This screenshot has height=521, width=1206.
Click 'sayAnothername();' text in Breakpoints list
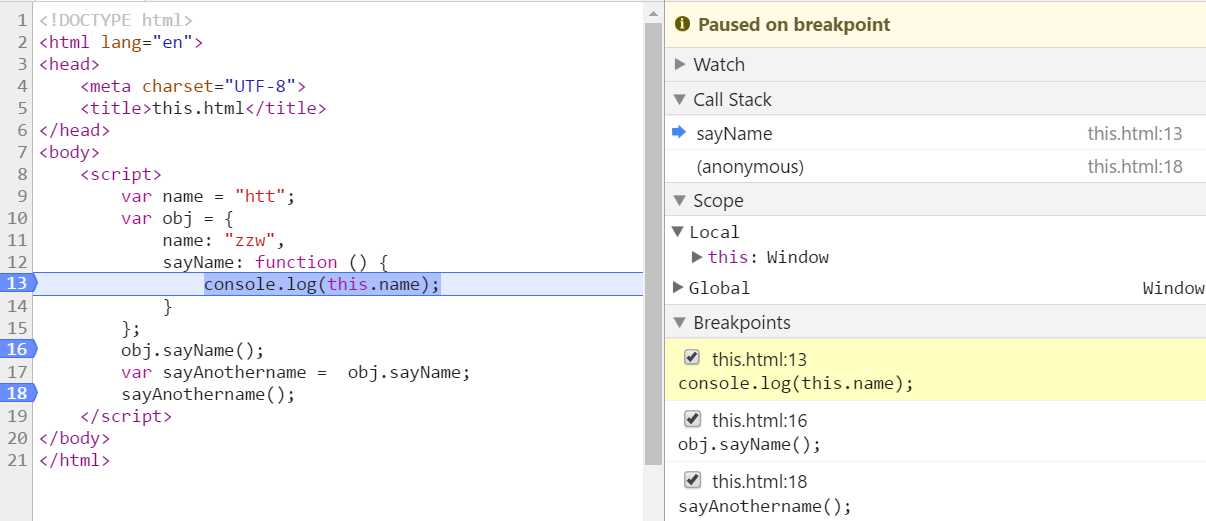pyautogui.click(x=765, y=506)
